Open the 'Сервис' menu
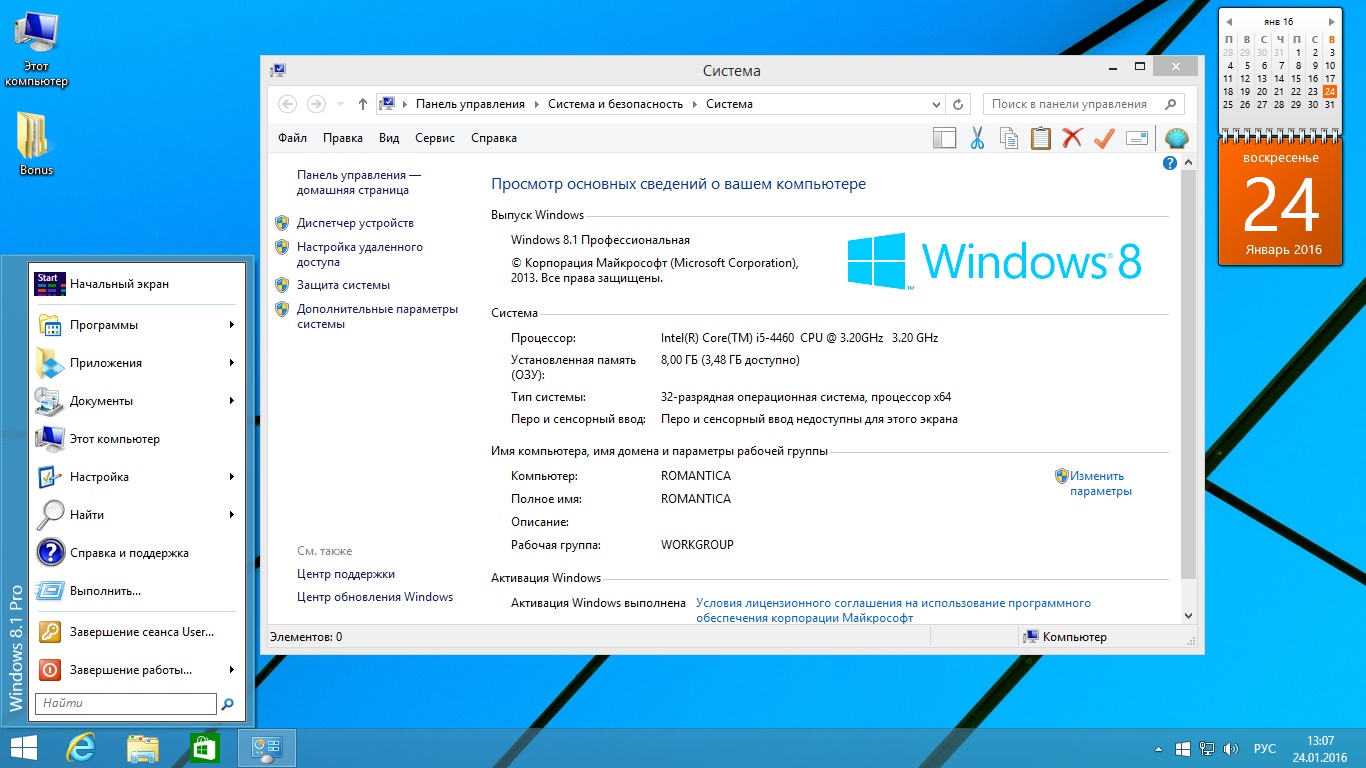 click(435, 138)
